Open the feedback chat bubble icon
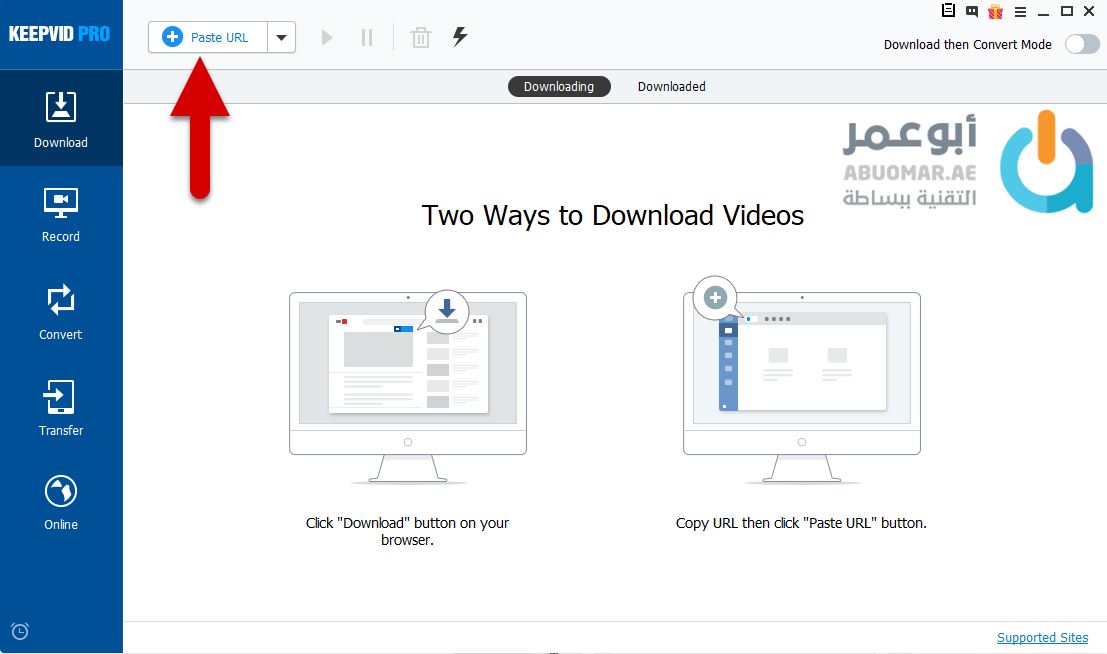 tap(972, 12)
